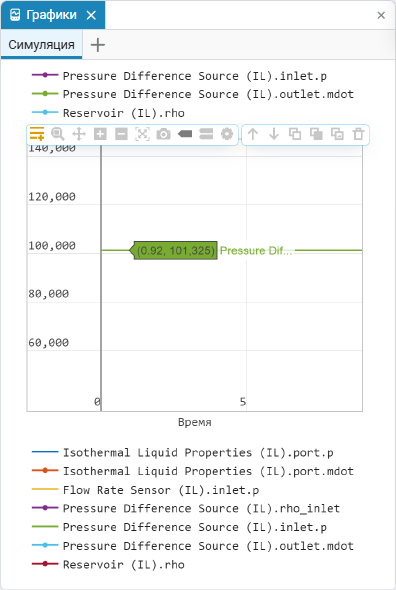Toggle bottom legend Reservoir (IL).rho
396x590 pixels.
[x=108, y=564]
